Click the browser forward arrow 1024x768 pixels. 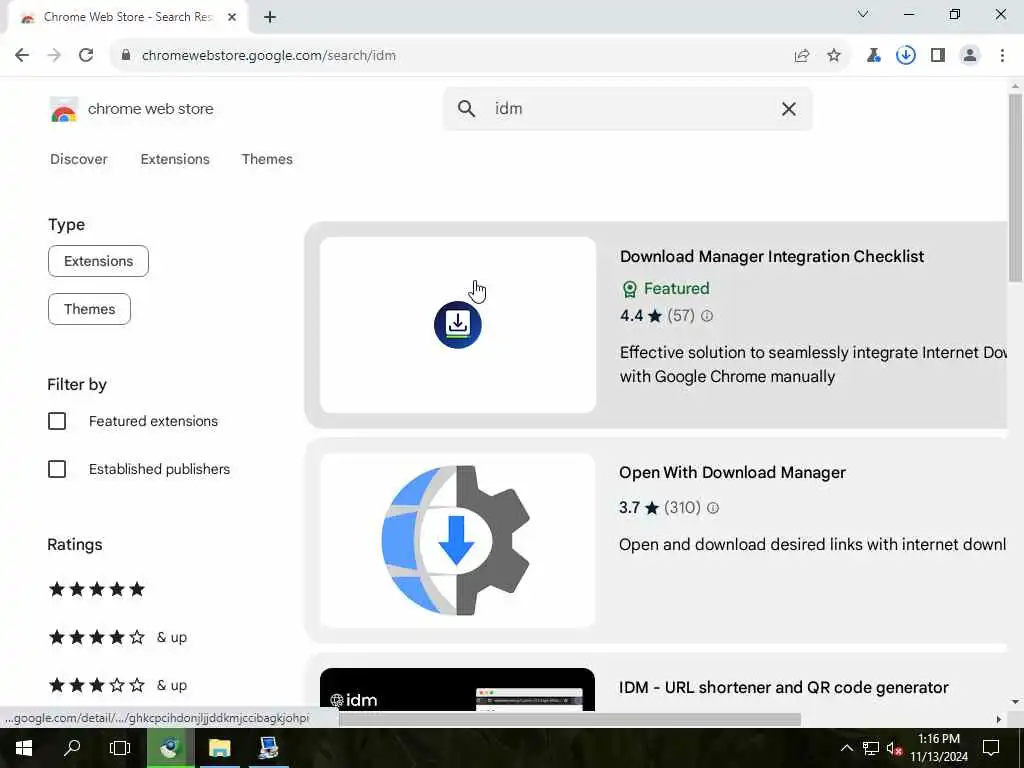(54, 56)
